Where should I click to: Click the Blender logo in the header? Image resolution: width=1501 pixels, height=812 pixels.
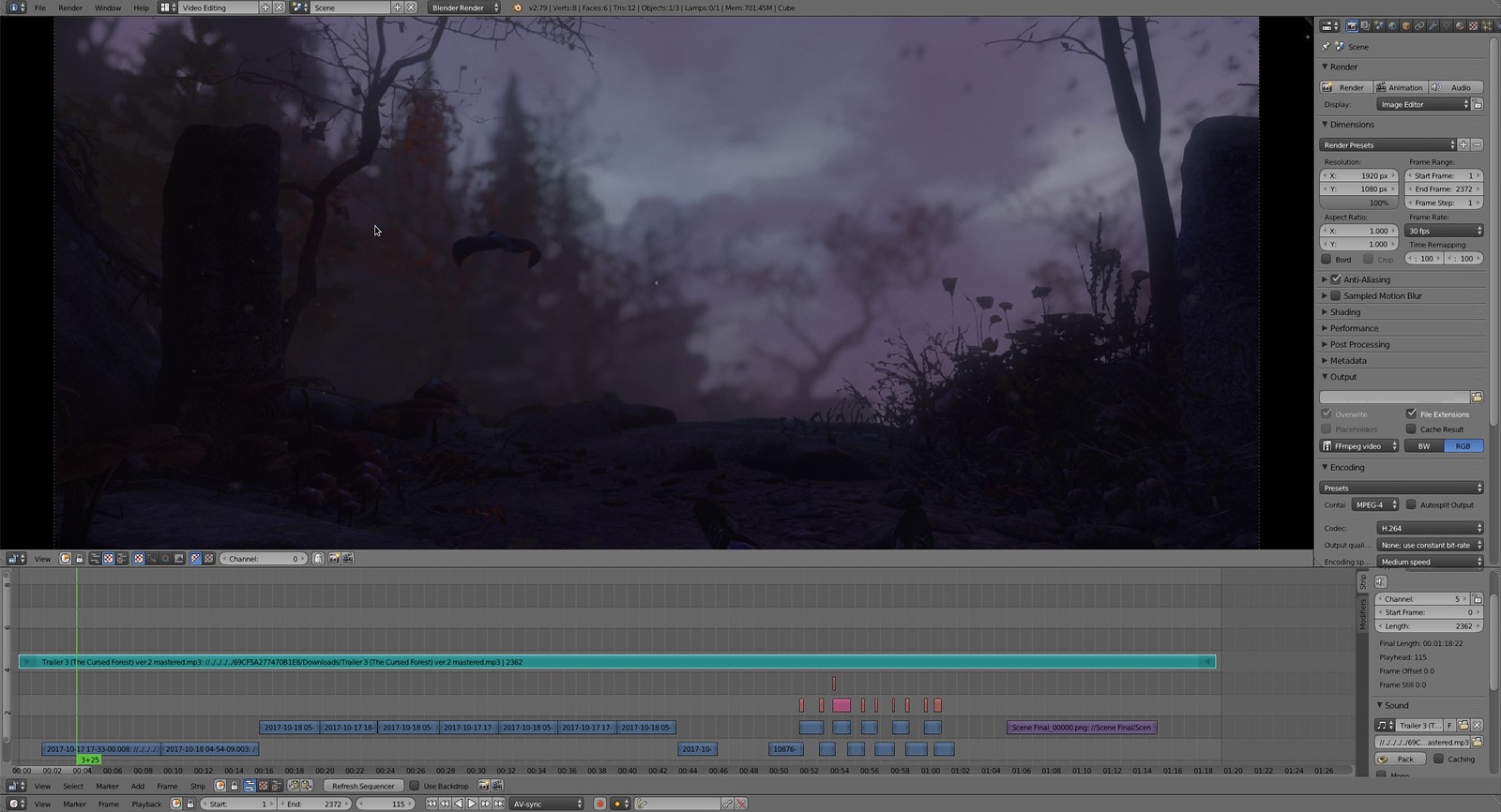pyautogui.click(x=517, y=8)
